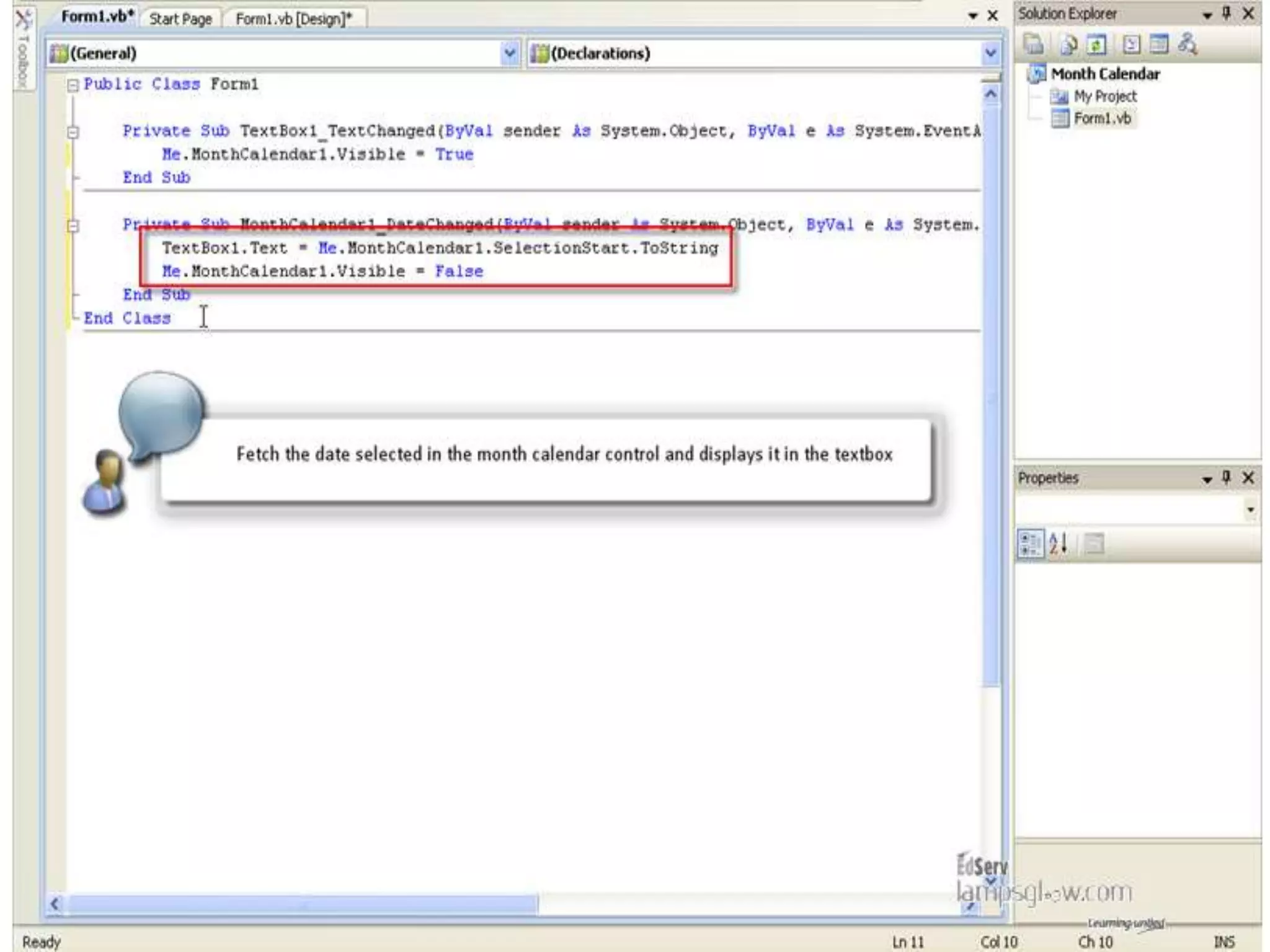Open the Properties object selector dropdown
This screenshot has height=952, width=1270.
click(x=1250, y=509)
